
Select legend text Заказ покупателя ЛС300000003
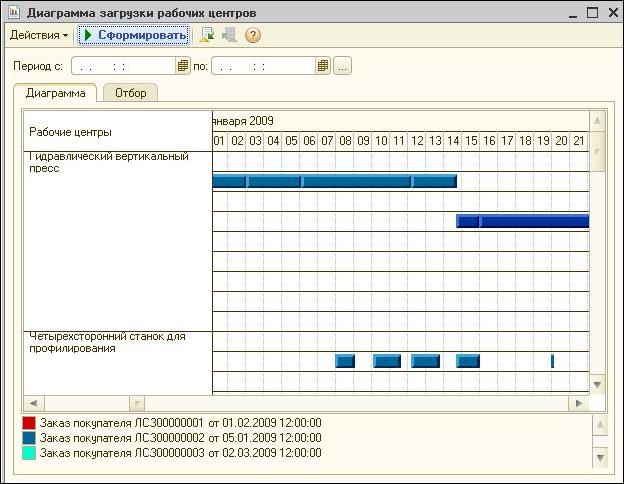pos(122,453)
